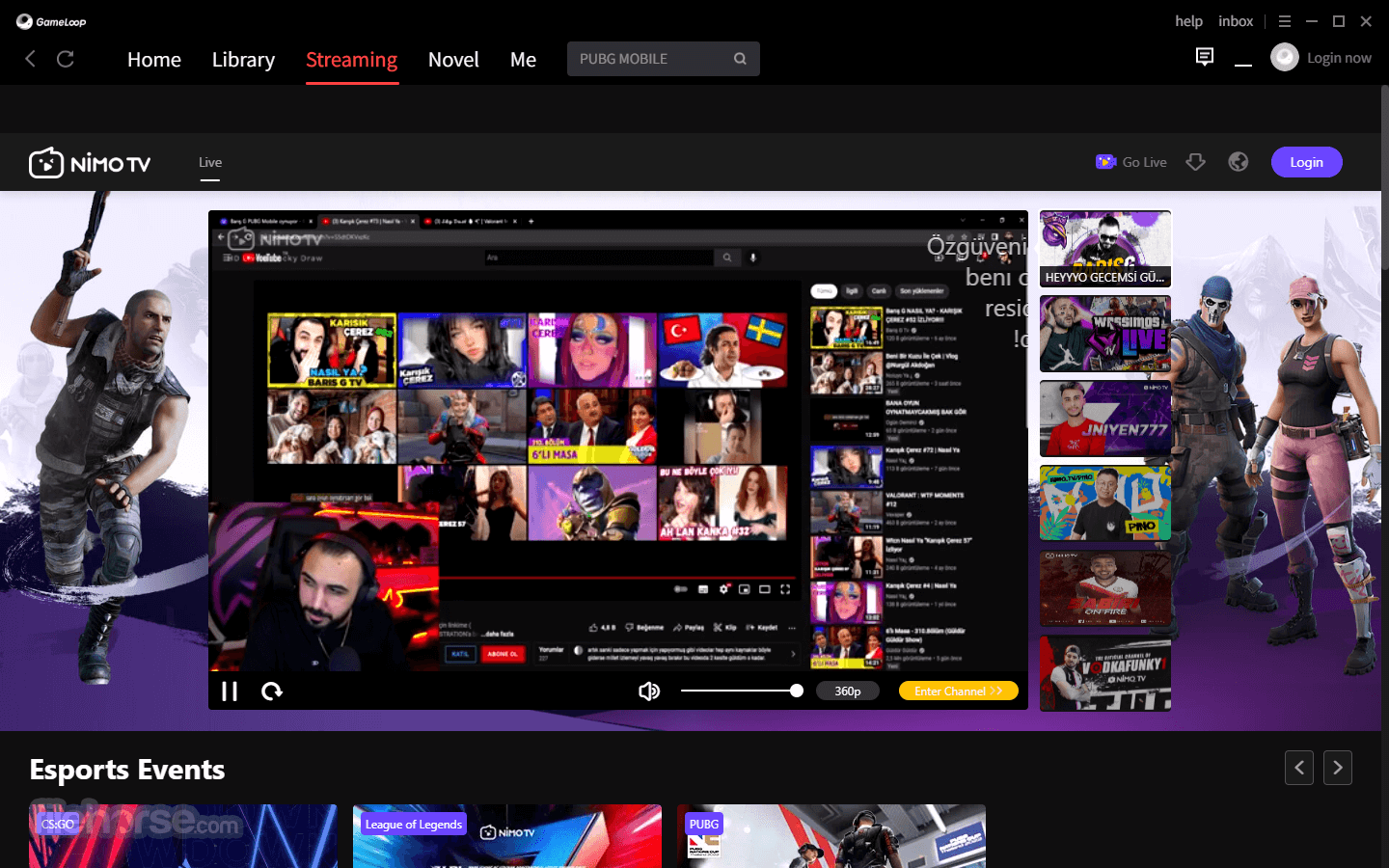The image size is (1389, 868).
Task: Reload the stream with refresh icon
Action: (272, 691)
